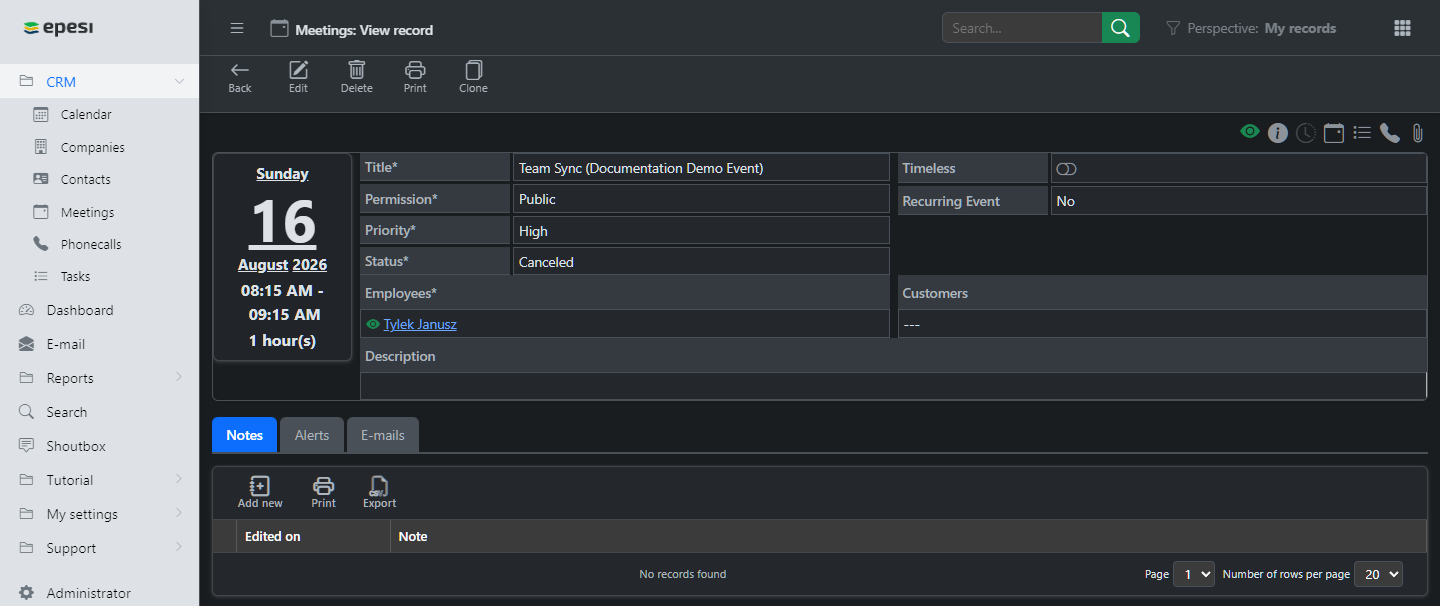The image size is (1440, 606).
Task: Click the August month link
Action: pos(263,265)
